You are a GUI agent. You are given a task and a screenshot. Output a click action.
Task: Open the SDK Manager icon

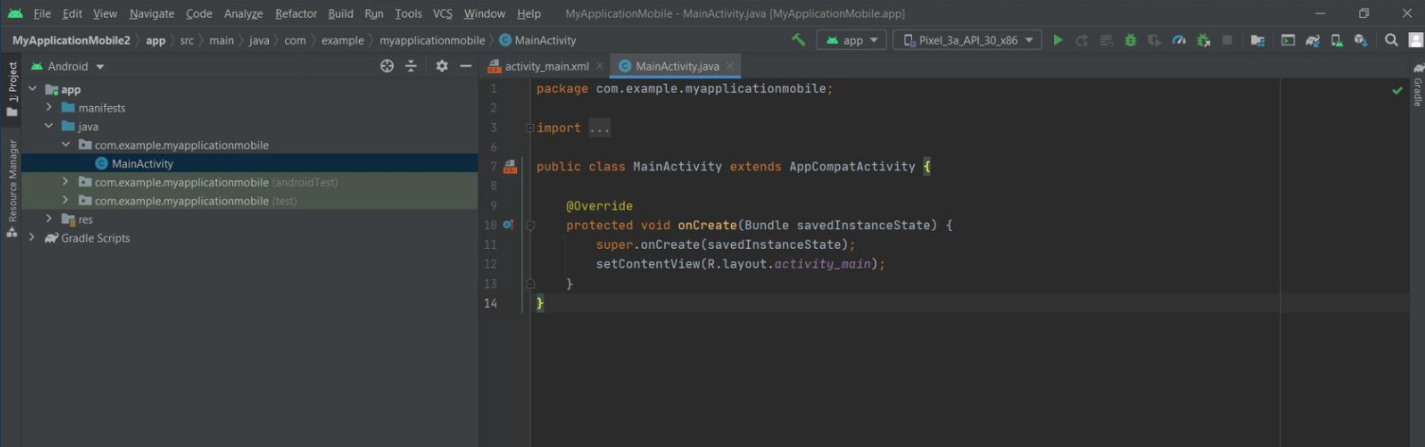click(1360, 40)
